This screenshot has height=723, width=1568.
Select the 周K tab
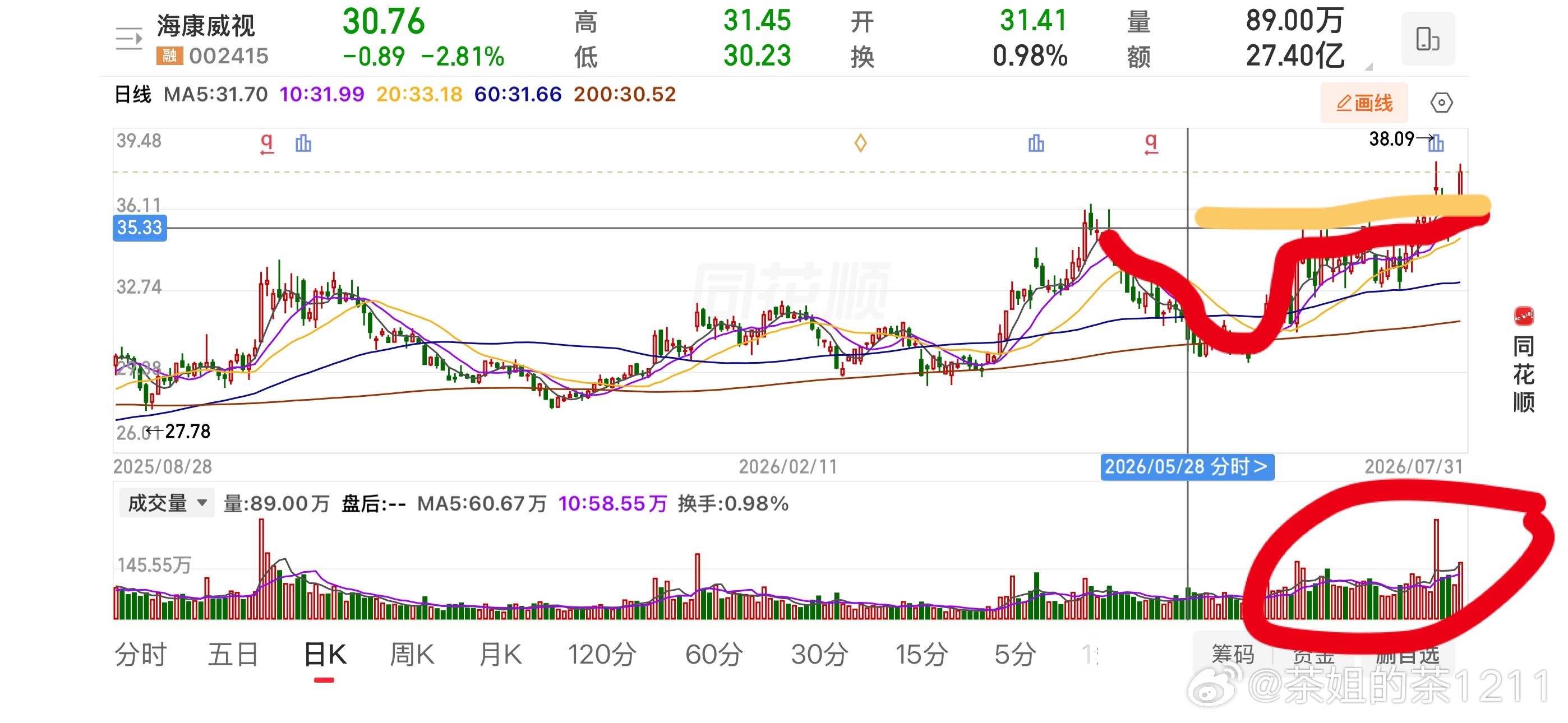(412, 655)
